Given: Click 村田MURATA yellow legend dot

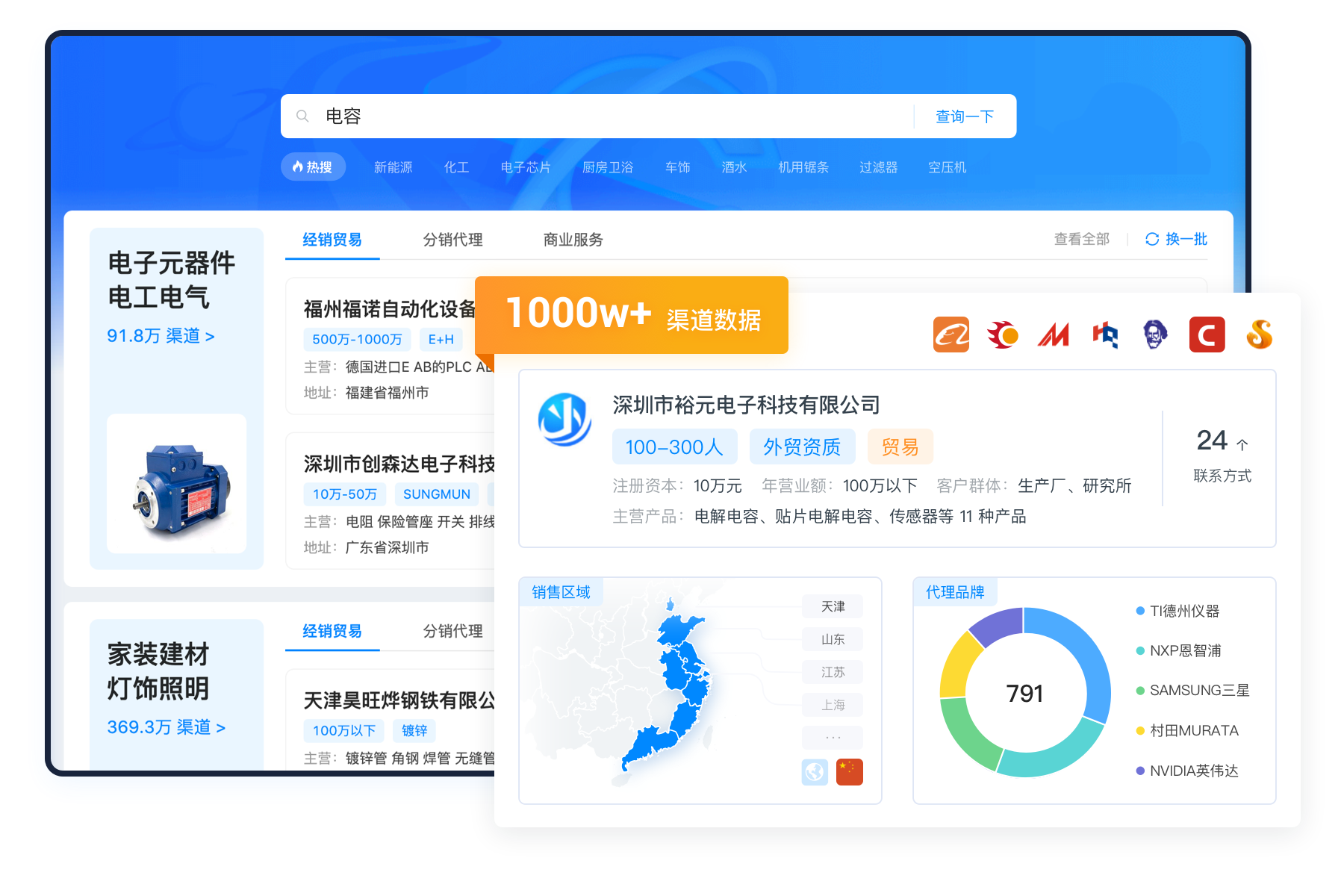Looking at the screenshot, I should point(1140,731).
